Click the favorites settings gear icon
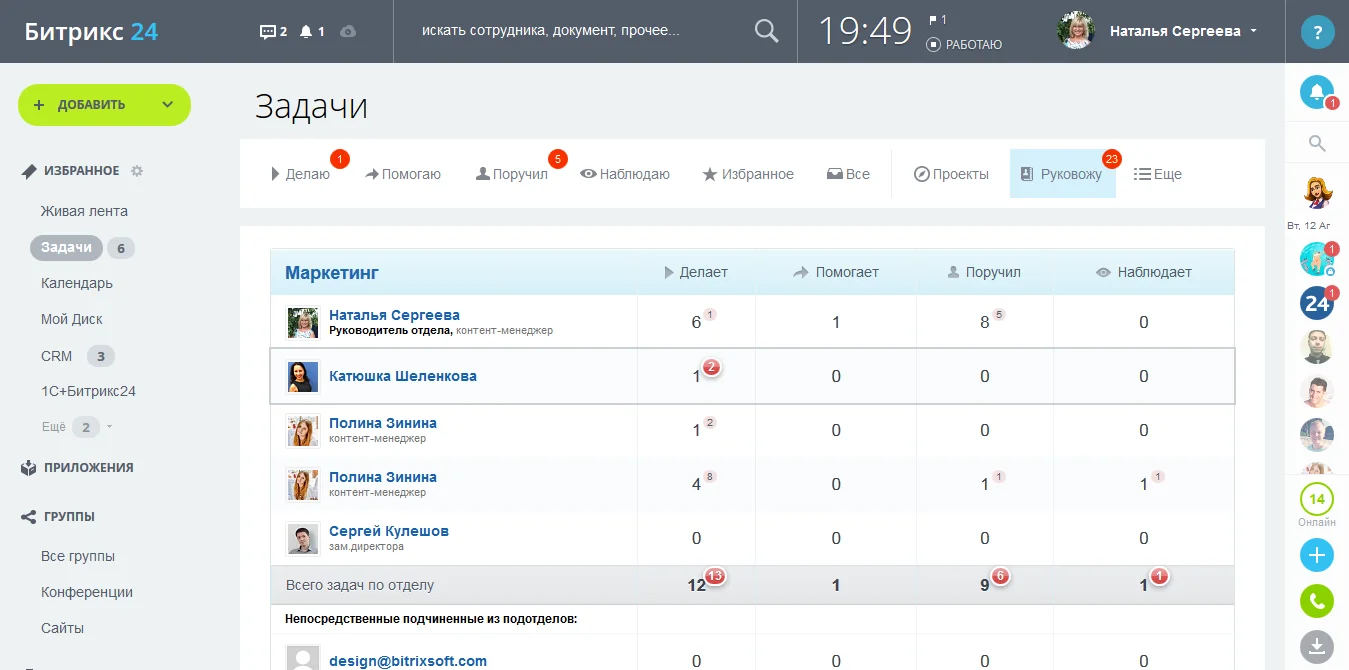The width and height of the screenshot is (1349, 670). pyautogui.click(x=137, y=171)
